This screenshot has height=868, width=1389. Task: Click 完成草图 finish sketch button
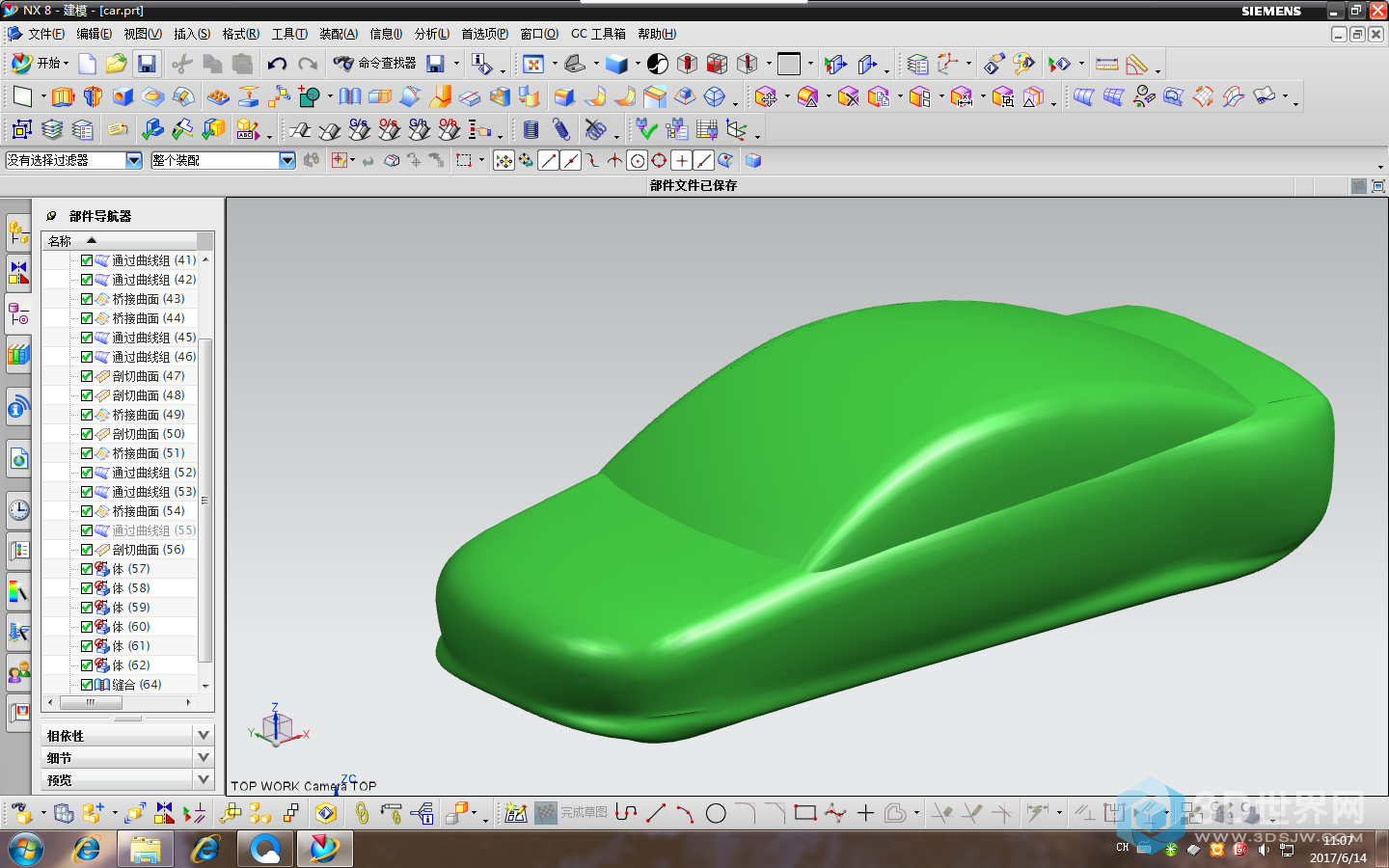[x=572, y=813]
